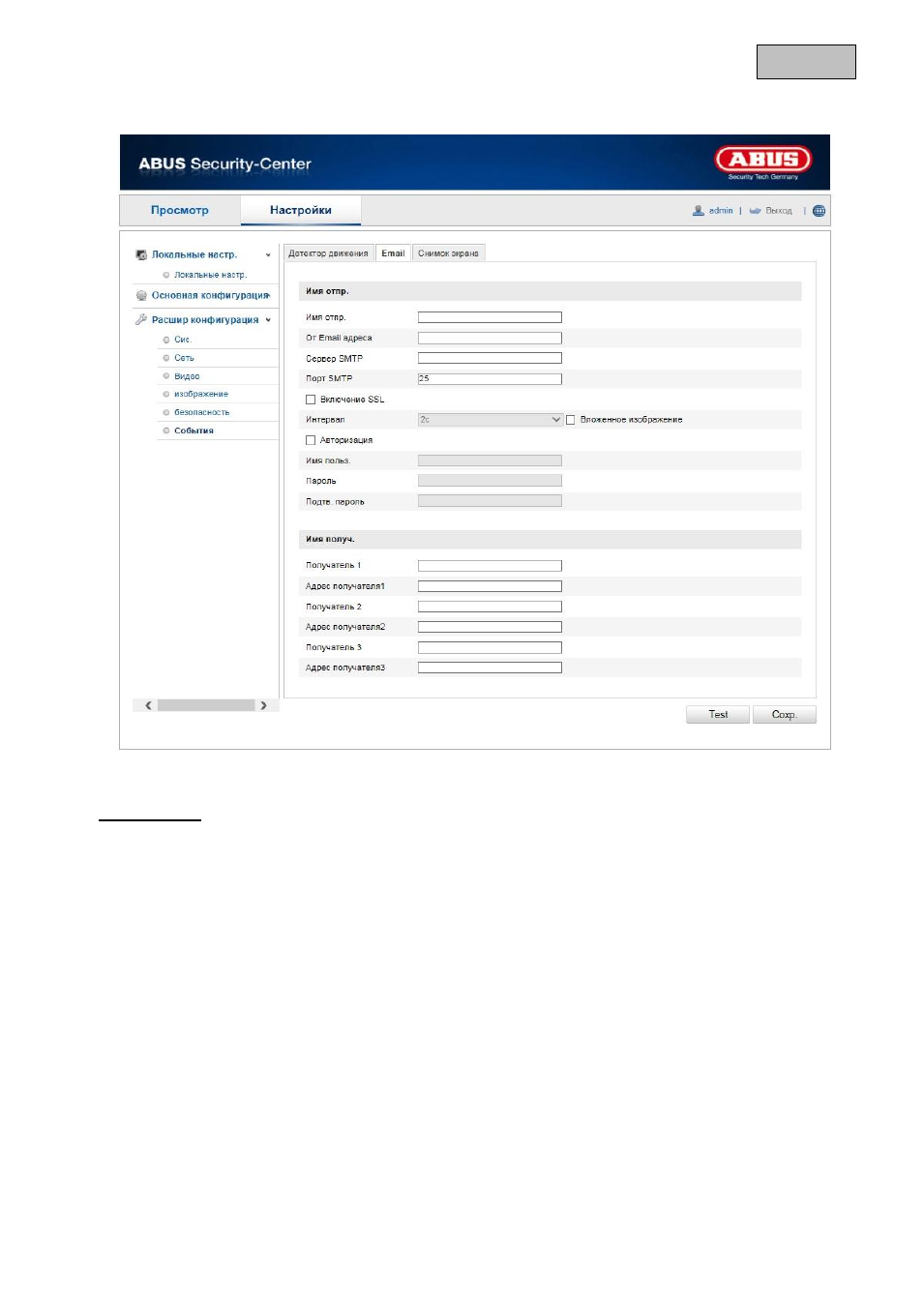Open the globe language selector
Screen dimensions: 924x1306
tap(819, 211)
